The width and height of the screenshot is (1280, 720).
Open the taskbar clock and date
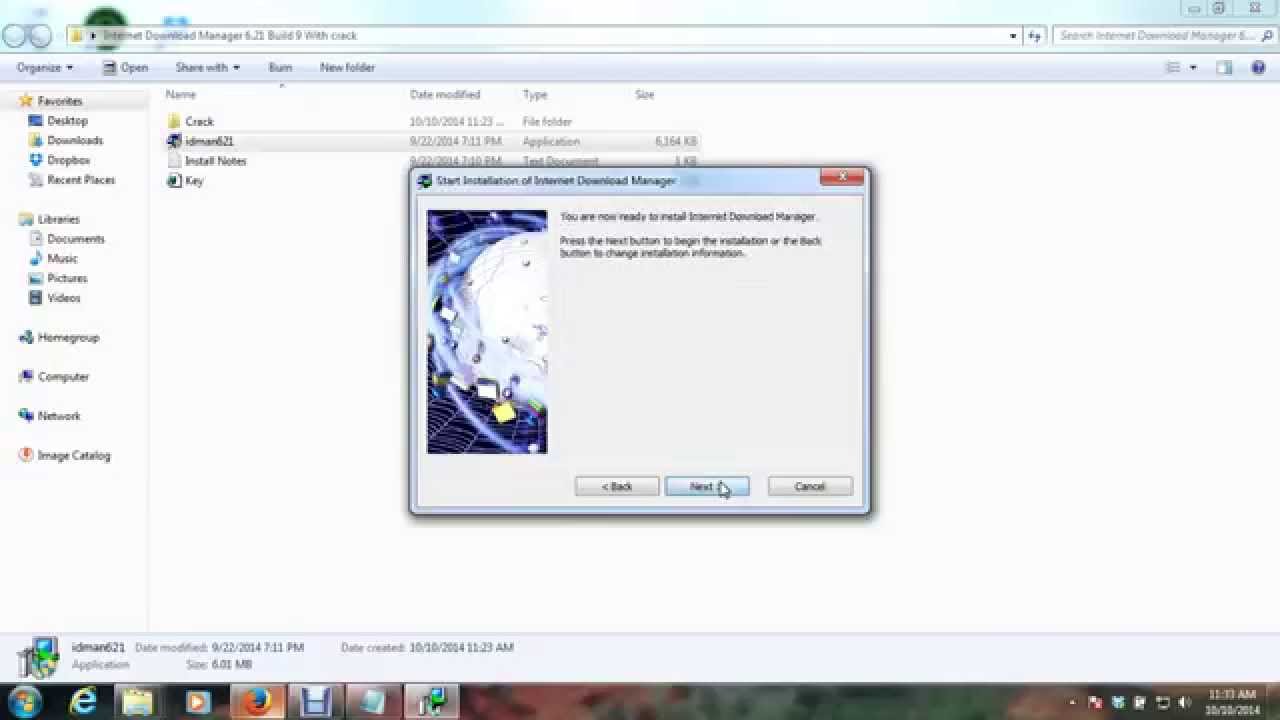tap(1232, 702)
